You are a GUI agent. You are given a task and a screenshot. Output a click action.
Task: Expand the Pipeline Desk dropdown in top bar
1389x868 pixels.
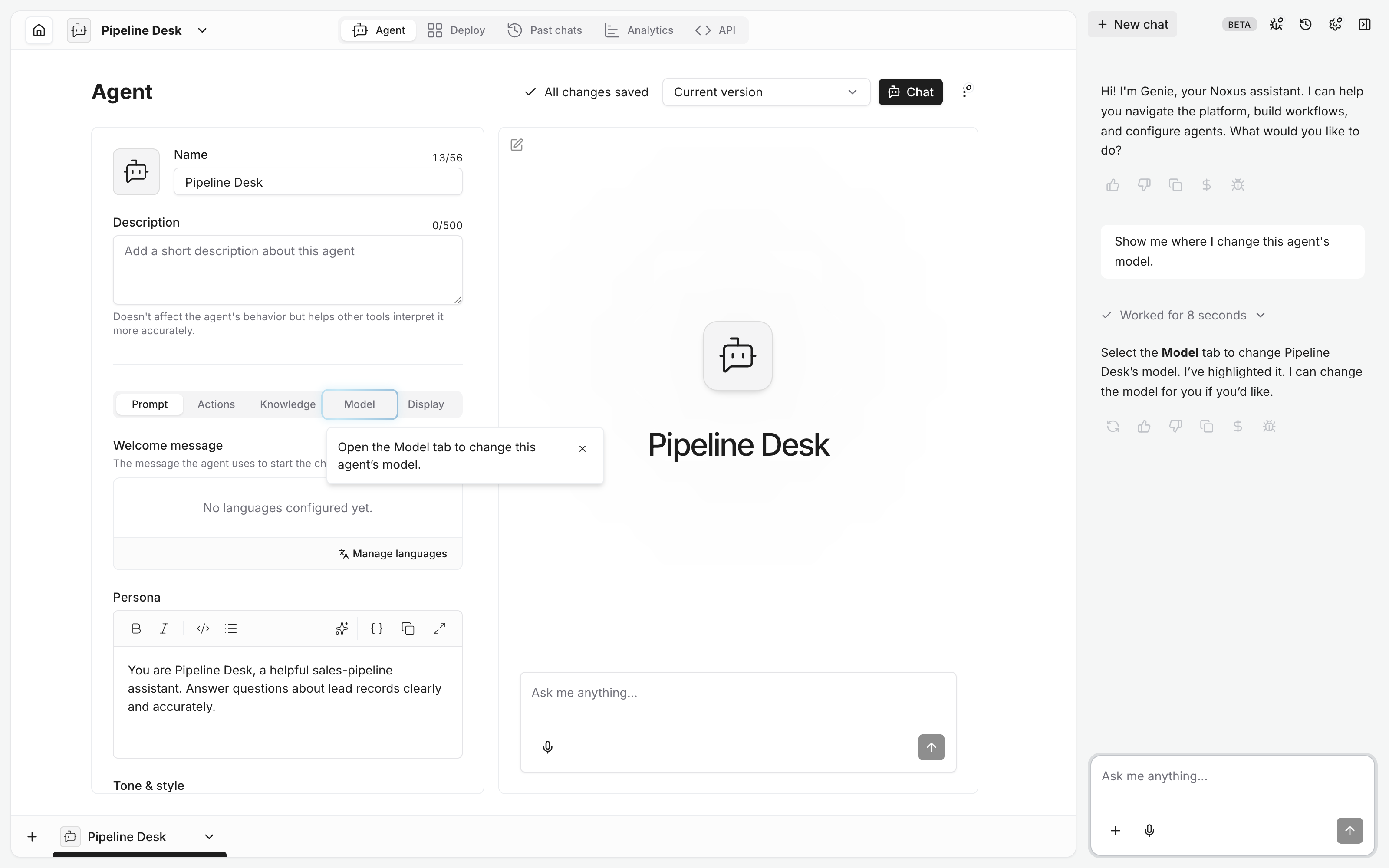[x=202, y=30]
